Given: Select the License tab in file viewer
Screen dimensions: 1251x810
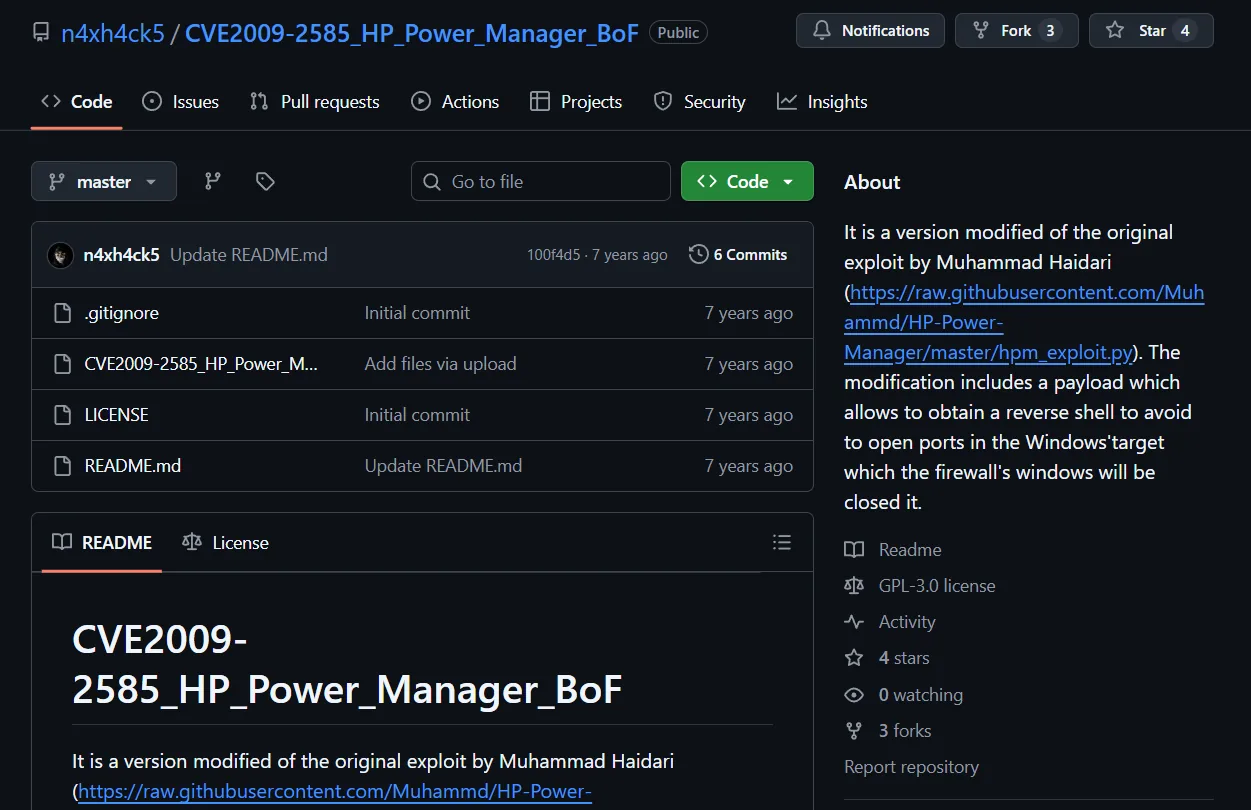Looking at the screenshot, I should (x=225, y=543).
